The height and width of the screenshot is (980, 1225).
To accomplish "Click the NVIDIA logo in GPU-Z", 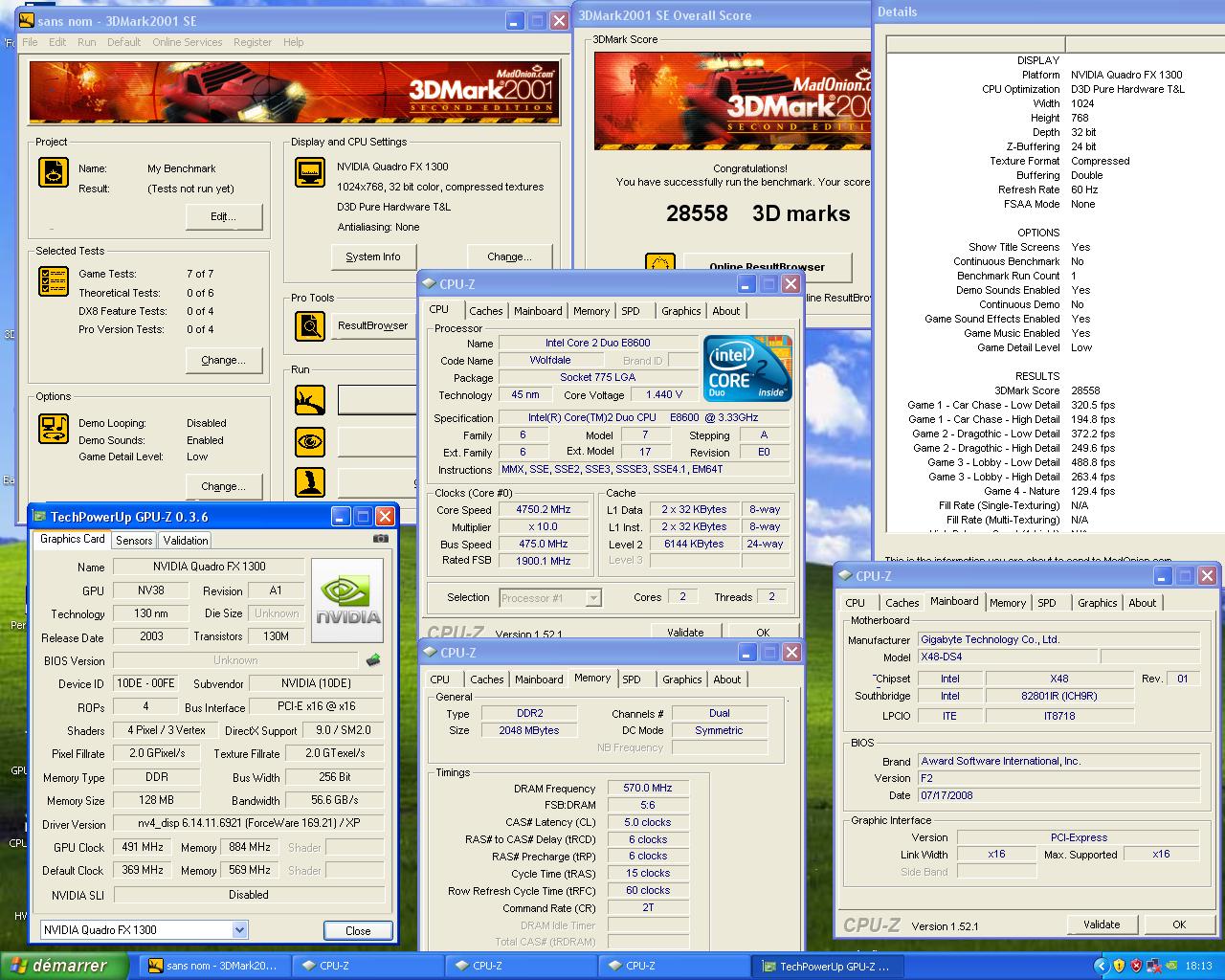I will (348, 602).
